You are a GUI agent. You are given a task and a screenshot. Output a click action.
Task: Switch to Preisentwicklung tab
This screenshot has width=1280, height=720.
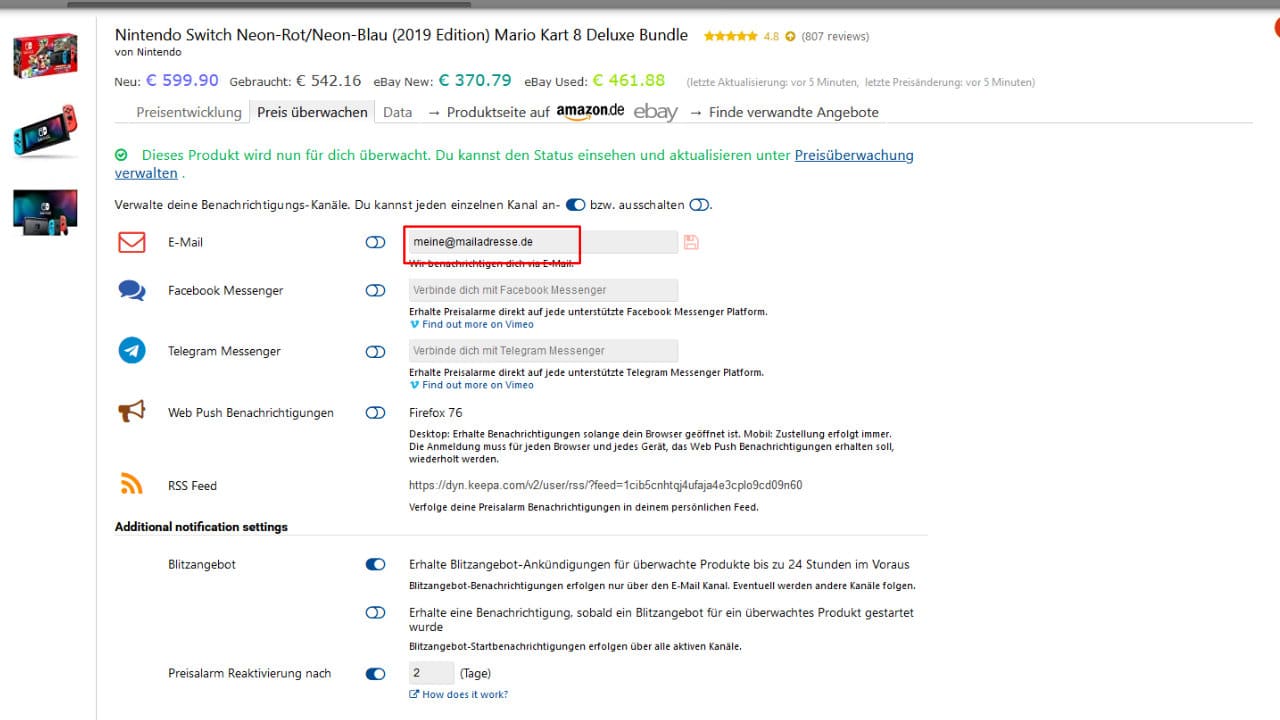click(x=188, y=112)
